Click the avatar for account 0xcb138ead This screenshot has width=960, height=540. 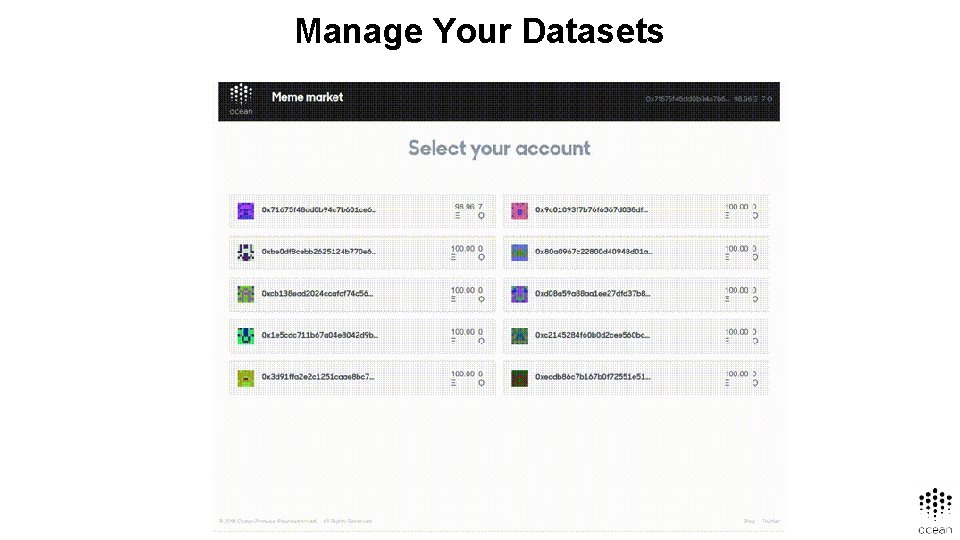(245, 294)
